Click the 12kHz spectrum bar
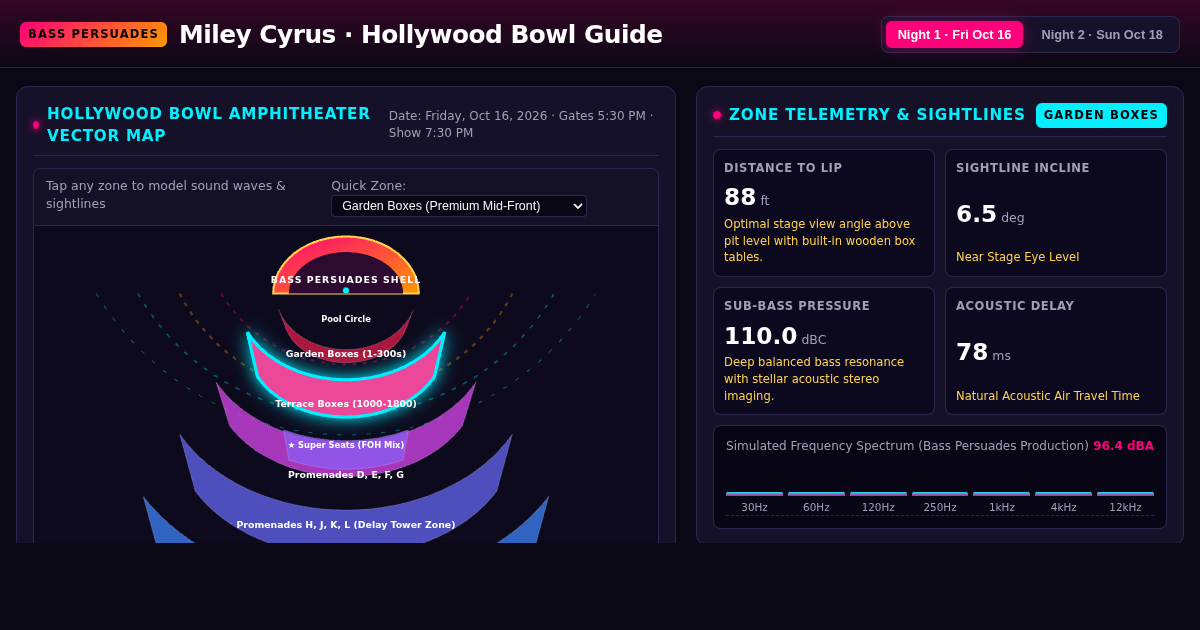This screenshot has width=1200, height=630. (x=1125, y=494)
